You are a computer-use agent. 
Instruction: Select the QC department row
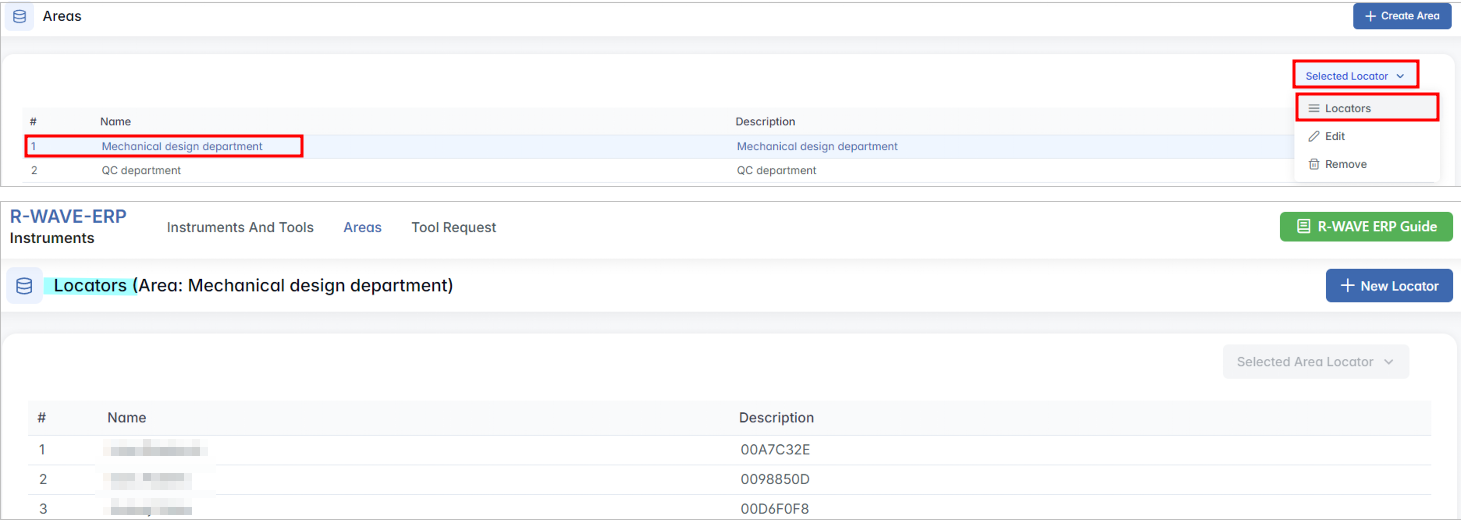(x=141, y=171)
